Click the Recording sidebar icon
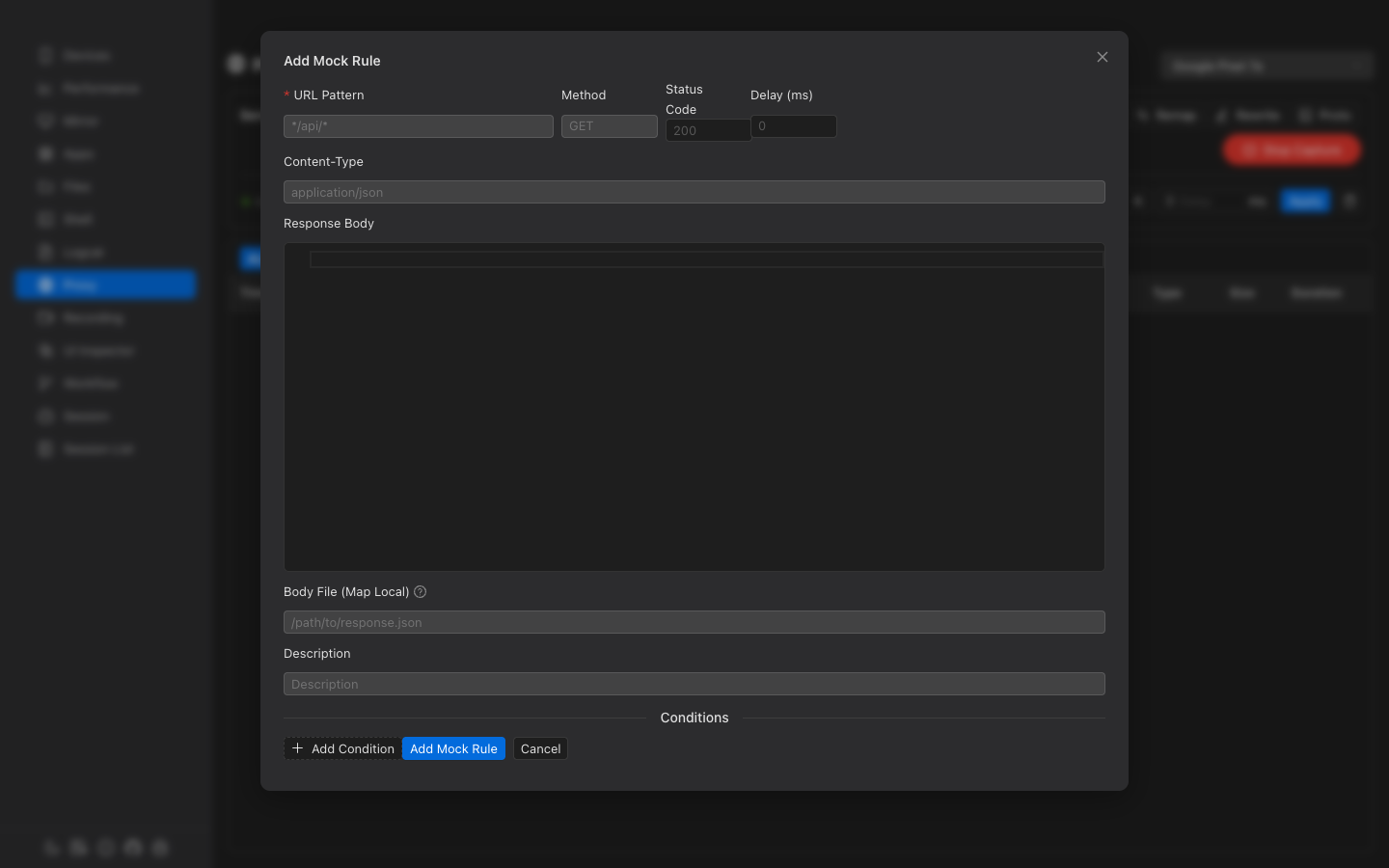The width and height of the screenshot is (1389, 868). (45, 317)
